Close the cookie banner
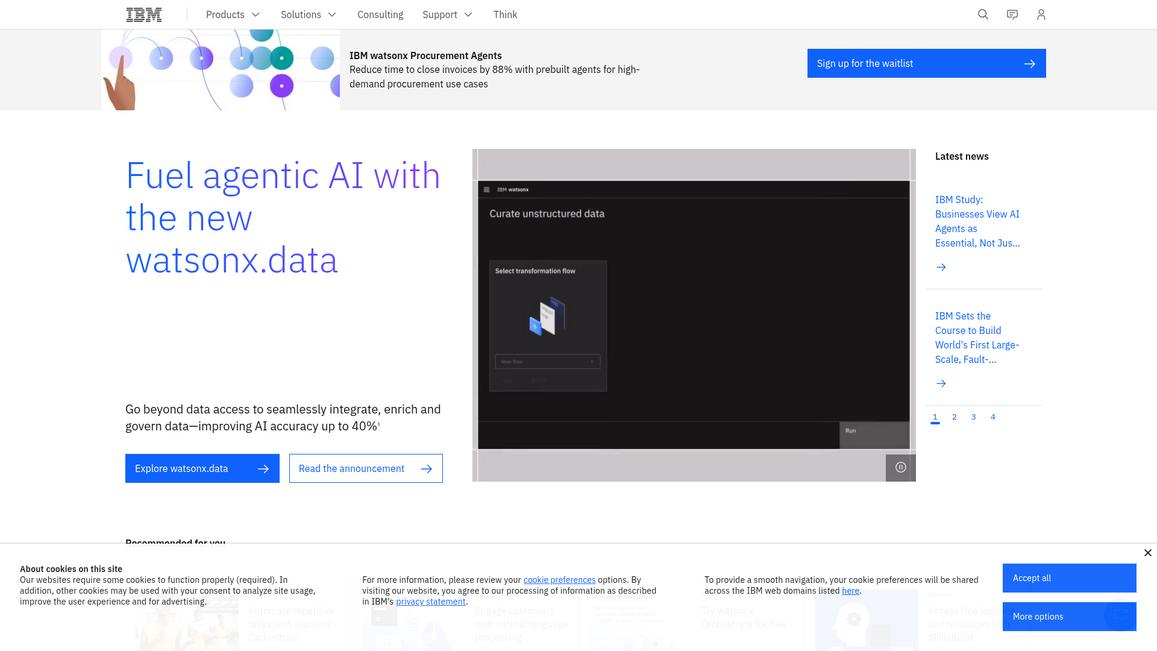Screen dimensions: 1157x651 (1147, 553)
